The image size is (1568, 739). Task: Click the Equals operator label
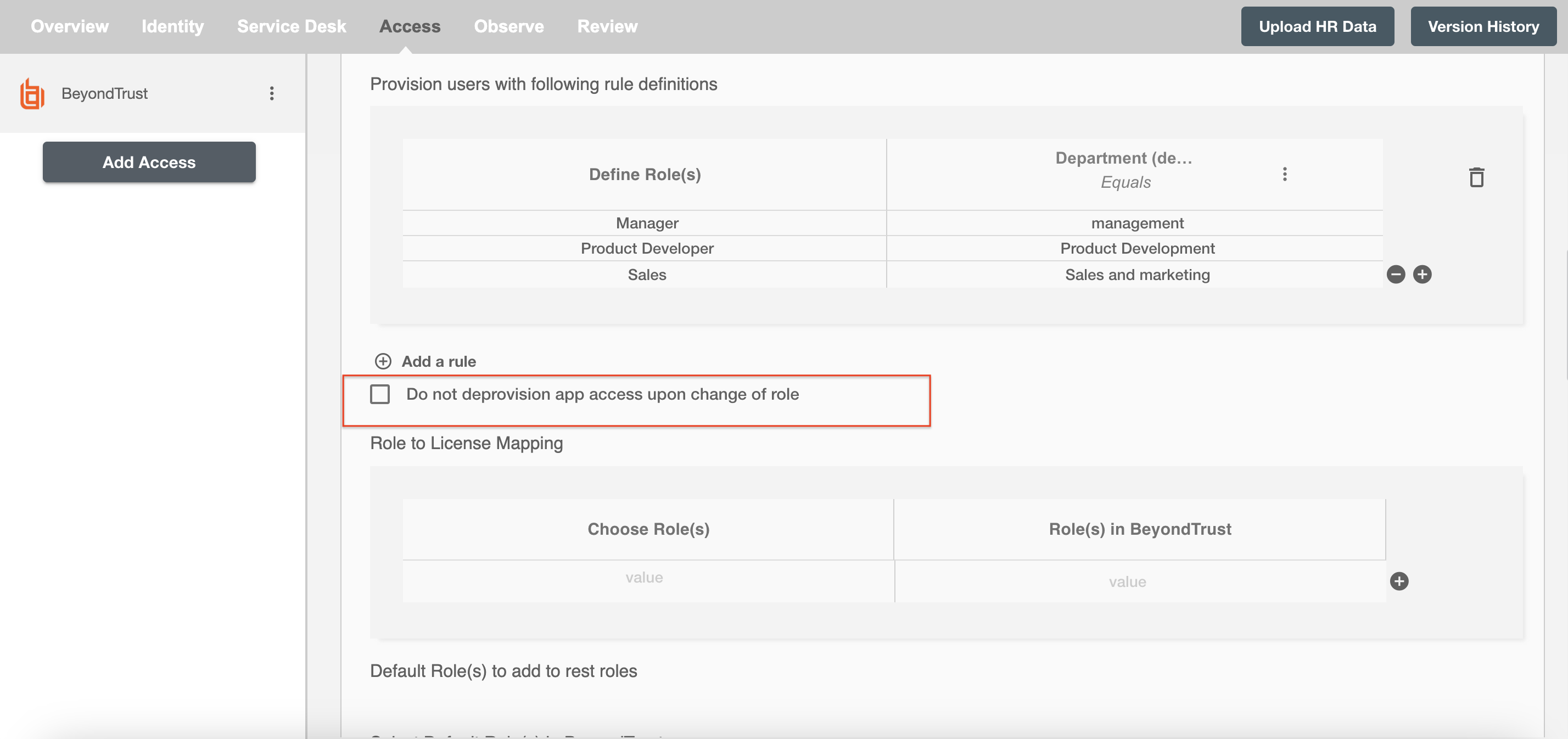1125,183
